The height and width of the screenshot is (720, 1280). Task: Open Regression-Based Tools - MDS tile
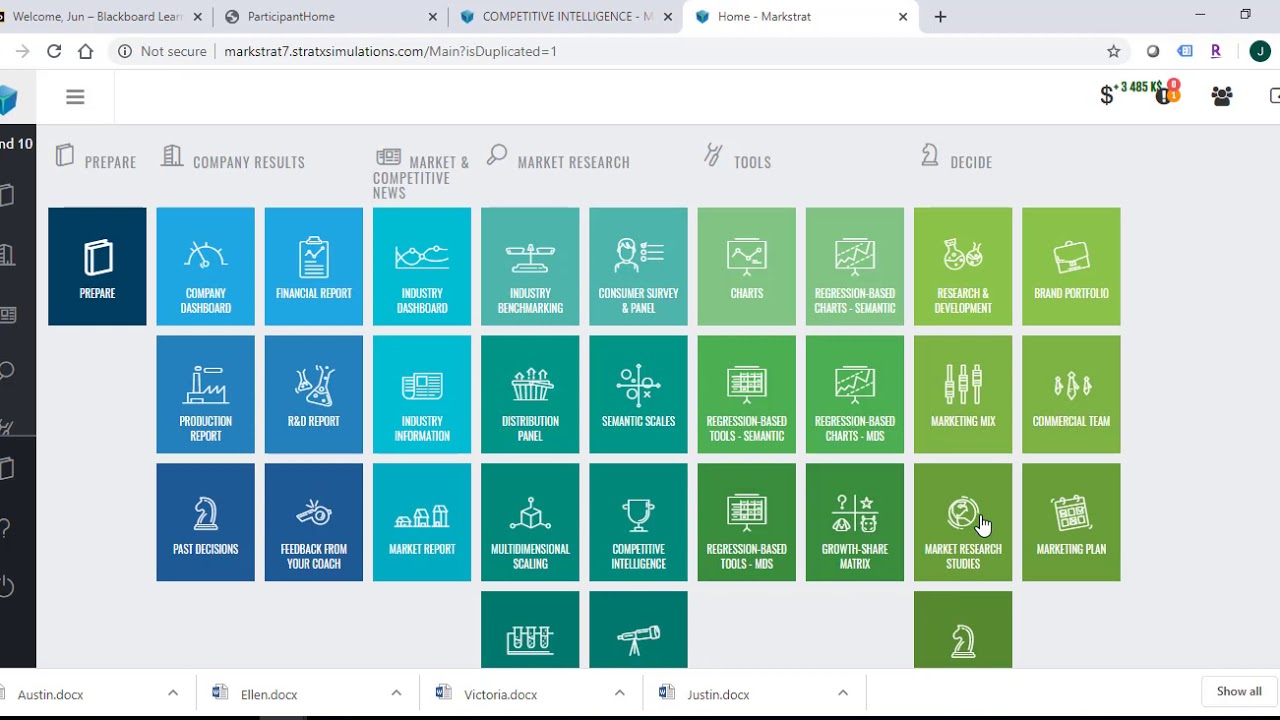[x=747, y=522]
